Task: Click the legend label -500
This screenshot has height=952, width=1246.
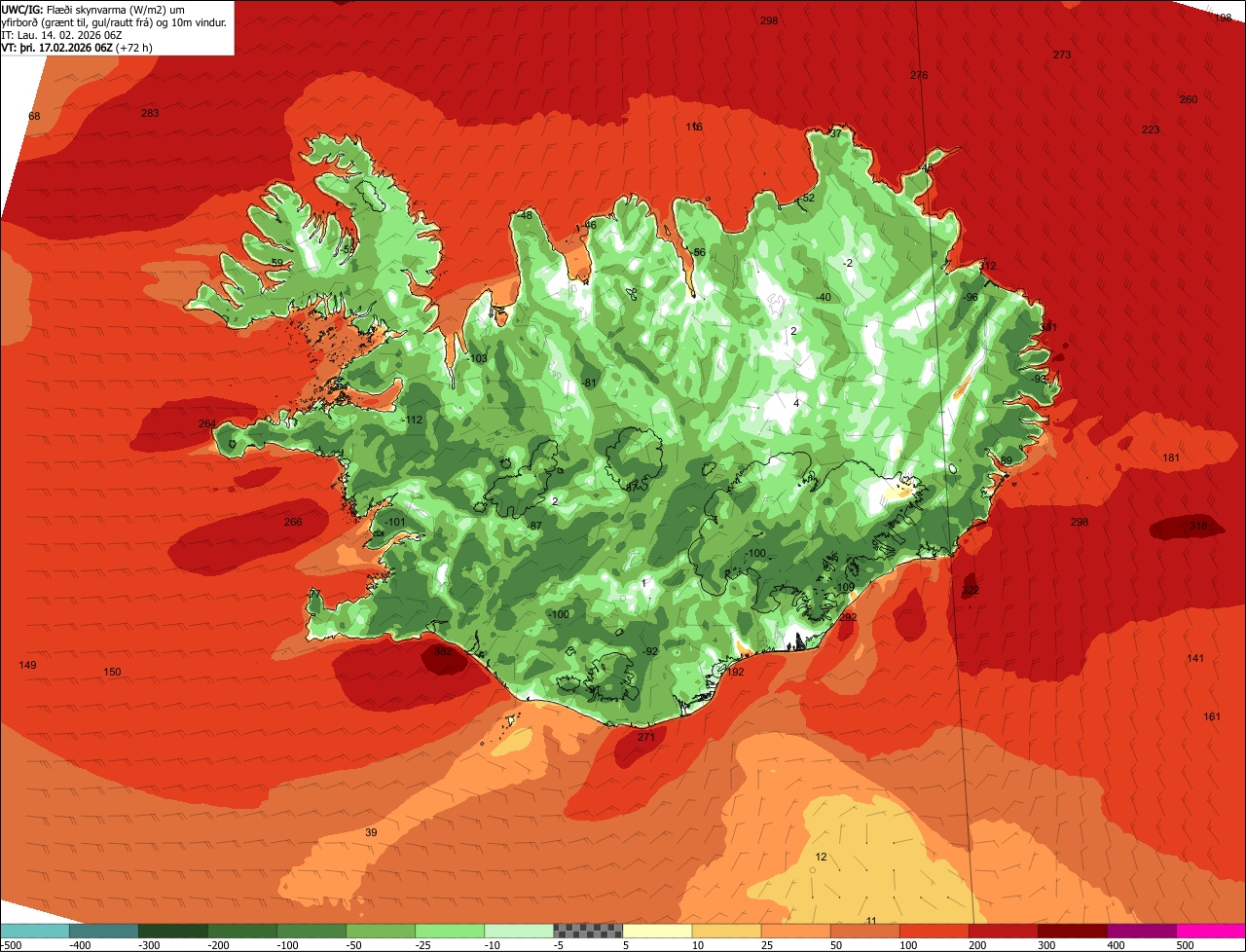Action: [x=11, y=945]
